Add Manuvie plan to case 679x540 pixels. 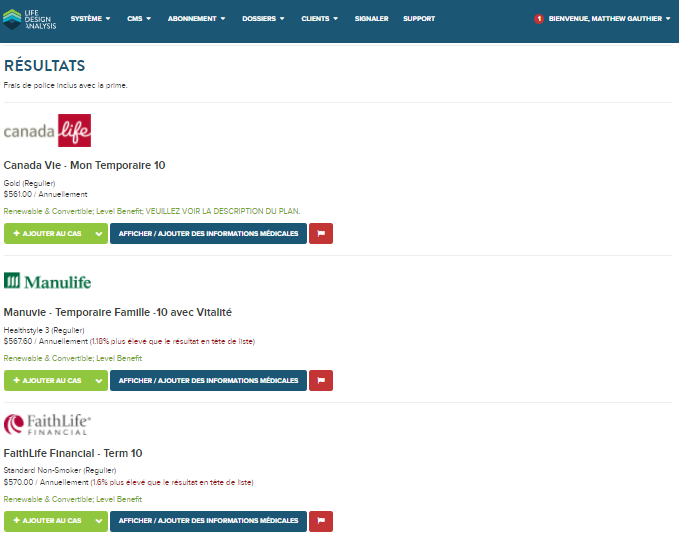pos(47,380)
